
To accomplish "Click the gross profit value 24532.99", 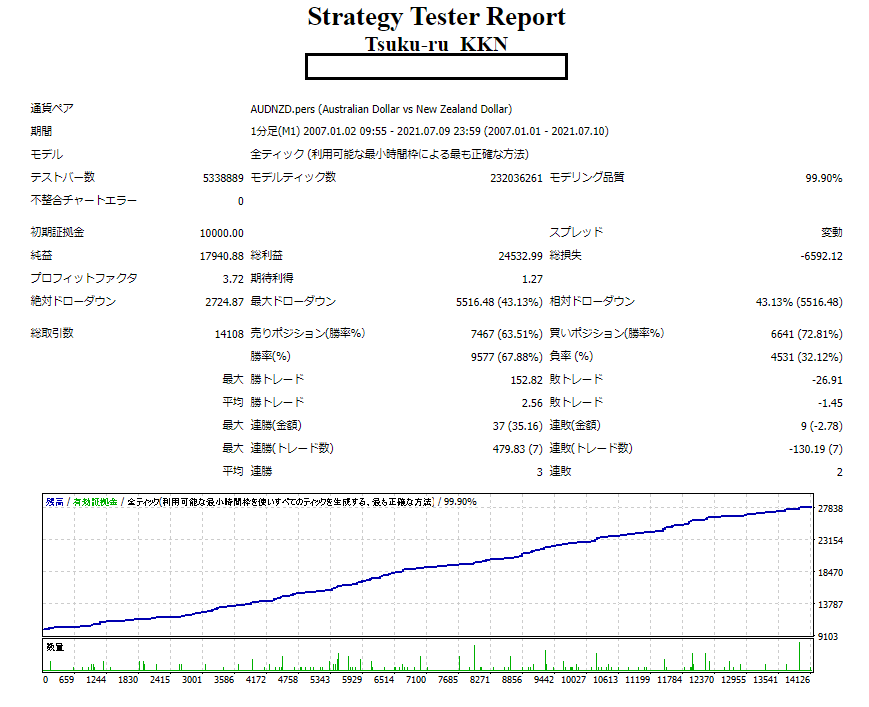I will pyautogui.click(x=520, y=256).
